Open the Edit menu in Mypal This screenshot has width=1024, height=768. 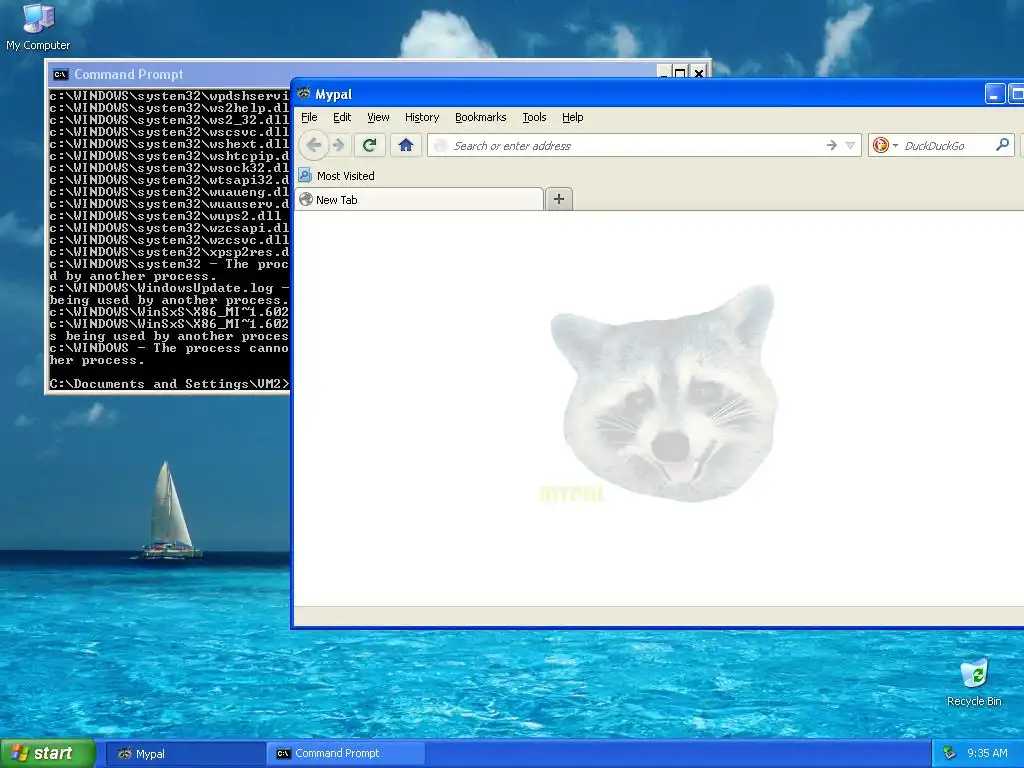click(342, 118)
